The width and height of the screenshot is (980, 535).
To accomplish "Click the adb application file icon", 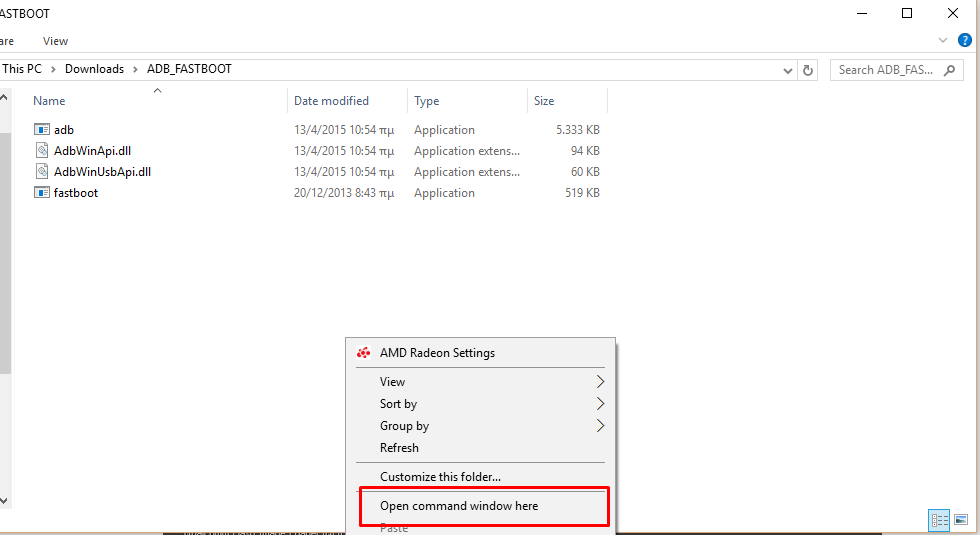I will coord(41,129).
